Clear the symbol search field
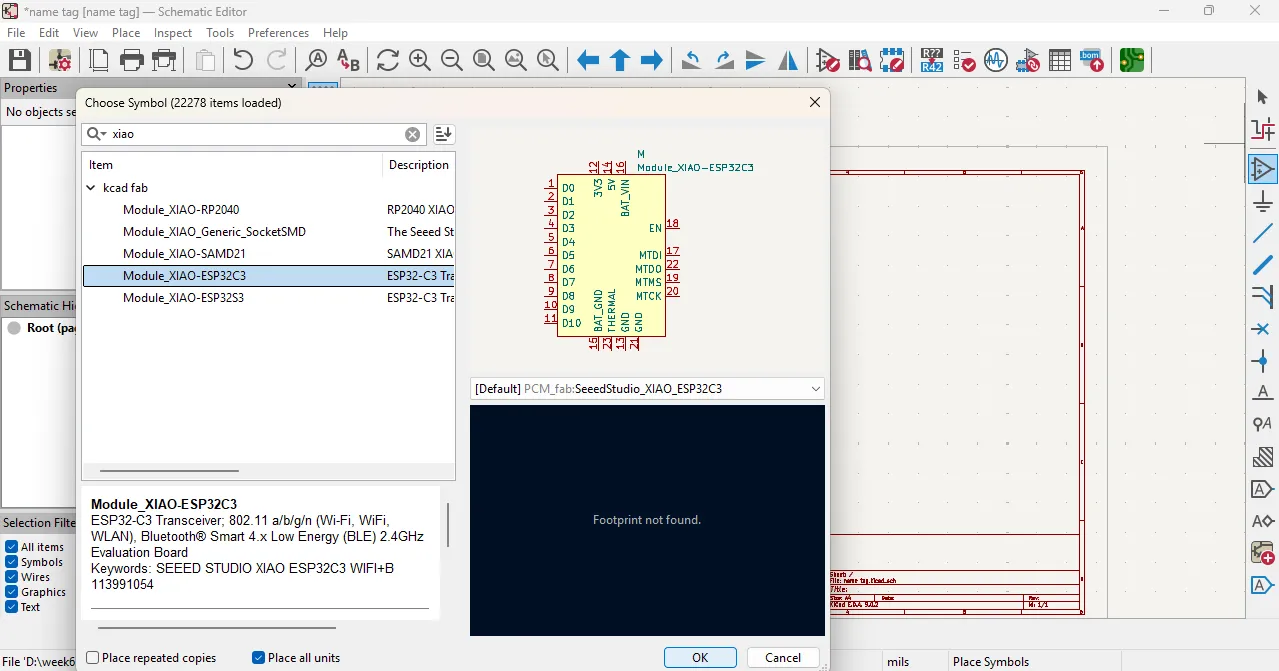Image resolution: width=1279 pixels, height=671 pixels. coord(412,134)
